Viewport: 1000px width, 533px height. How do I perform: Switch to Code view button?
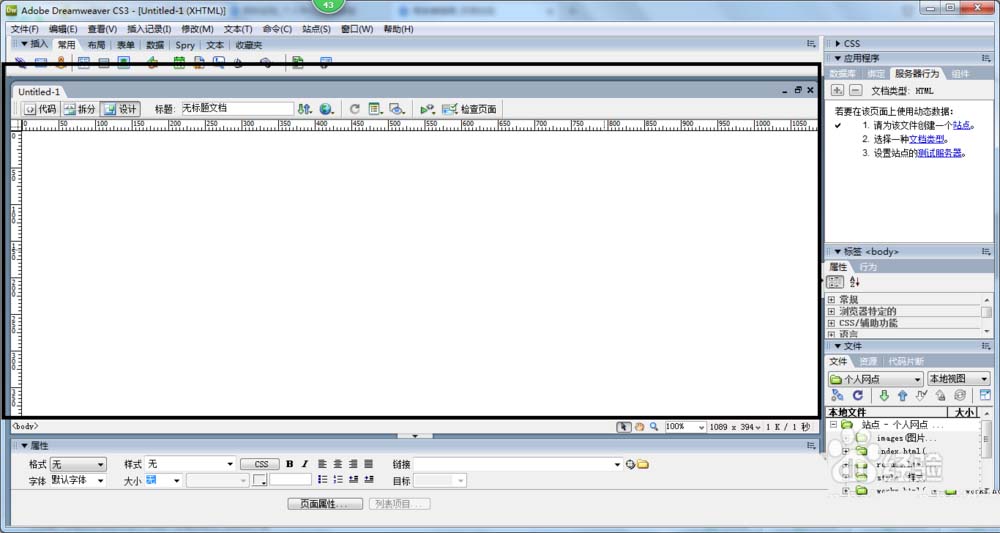click(40, 109)
